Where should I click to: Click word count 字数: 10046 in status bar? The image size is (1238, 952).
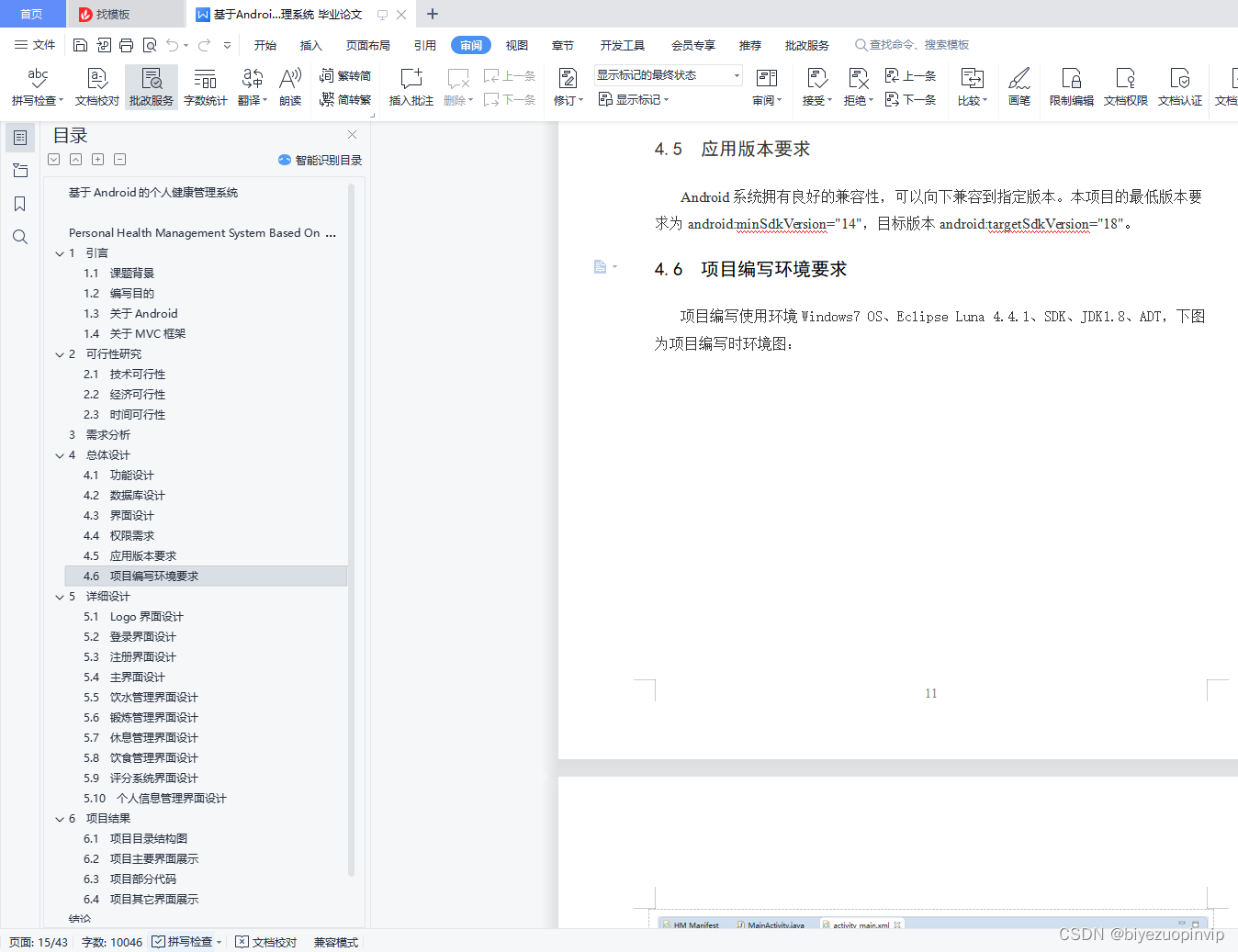coord(112,942)
